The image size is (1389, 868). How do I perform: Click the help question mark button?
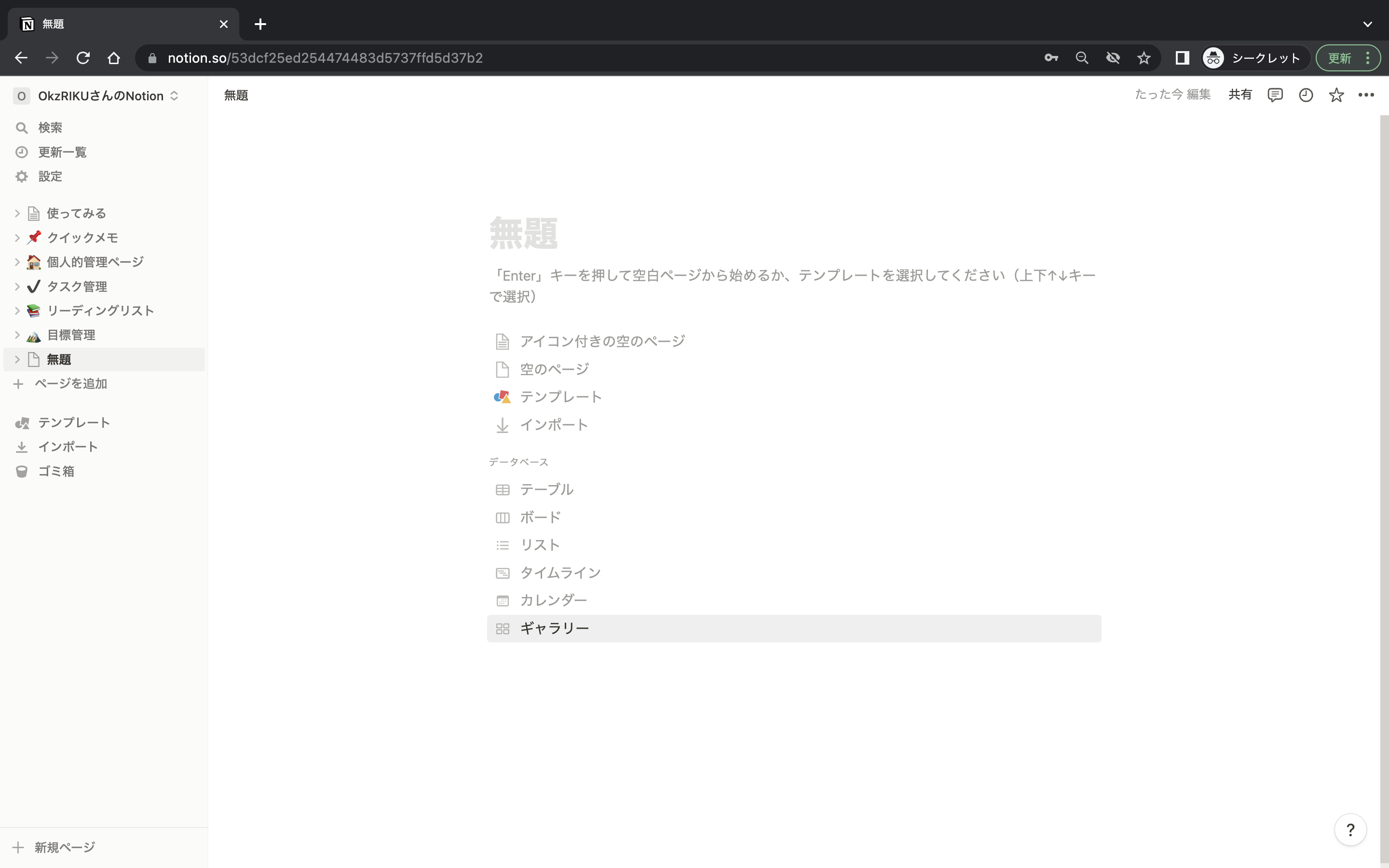coord(1350,829)
